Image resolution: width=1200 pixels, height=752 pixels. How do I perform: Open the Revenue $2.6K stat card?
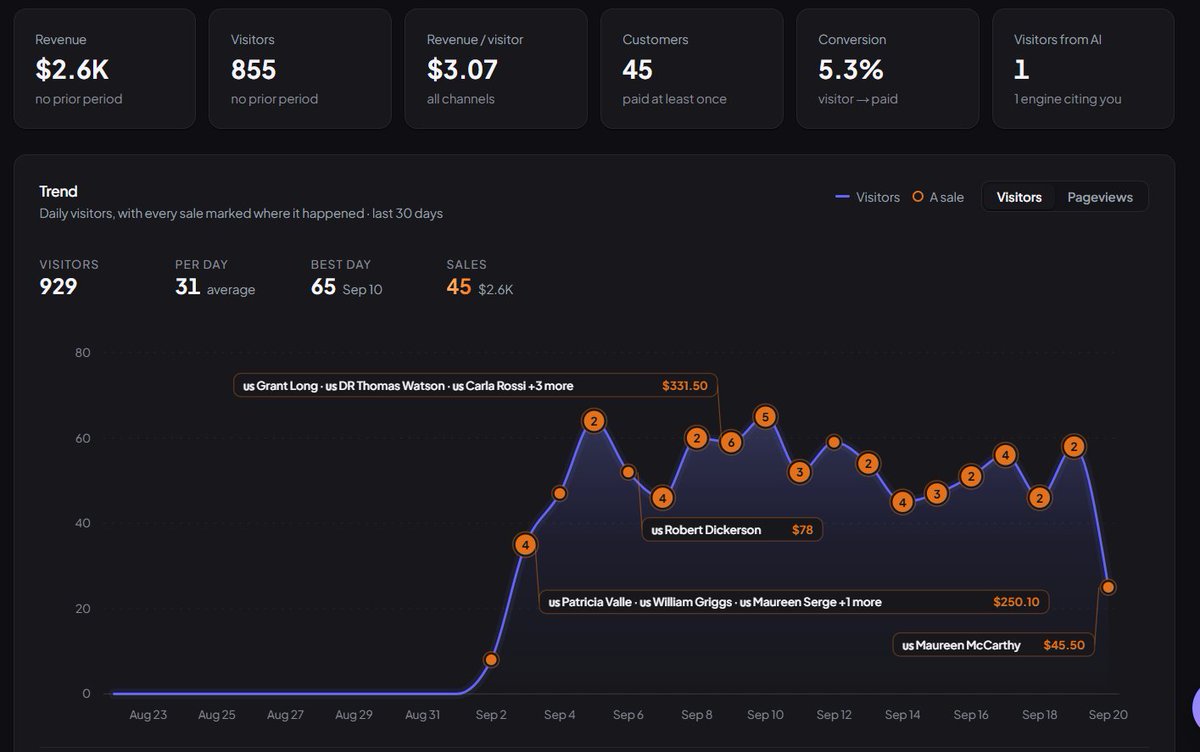pyautogui.click(x=105, y=69)
